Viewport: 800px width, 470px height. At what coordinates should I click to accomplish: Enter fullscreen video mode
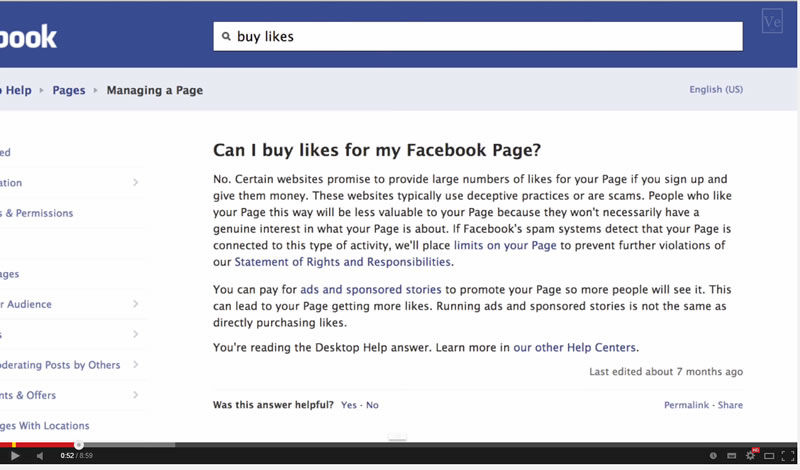pos(788,456)
